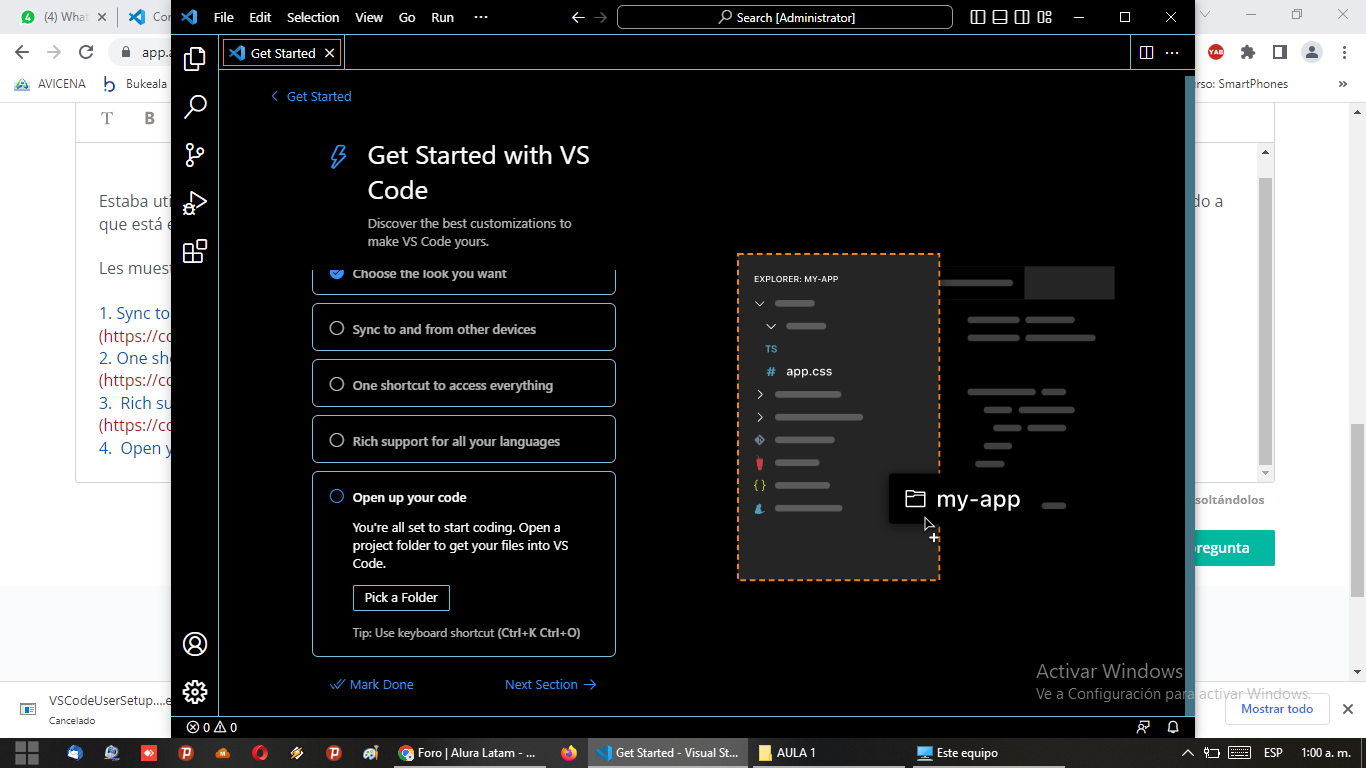Click Mostrar todo in downloads bar
Screen dimensions: 1366x768
[x=1277, y=709]
